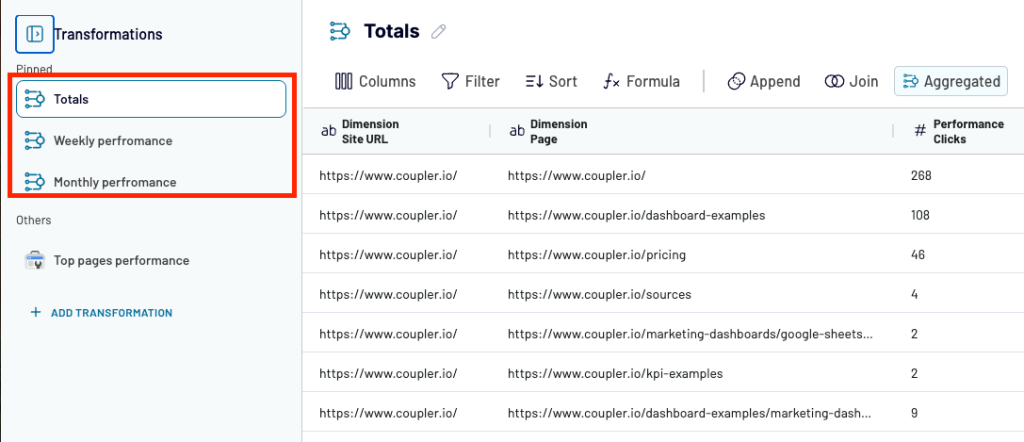Select page cell https://www.coupler.io/kpi-examples
1024x442 pixels.
[x=615, y=374]
